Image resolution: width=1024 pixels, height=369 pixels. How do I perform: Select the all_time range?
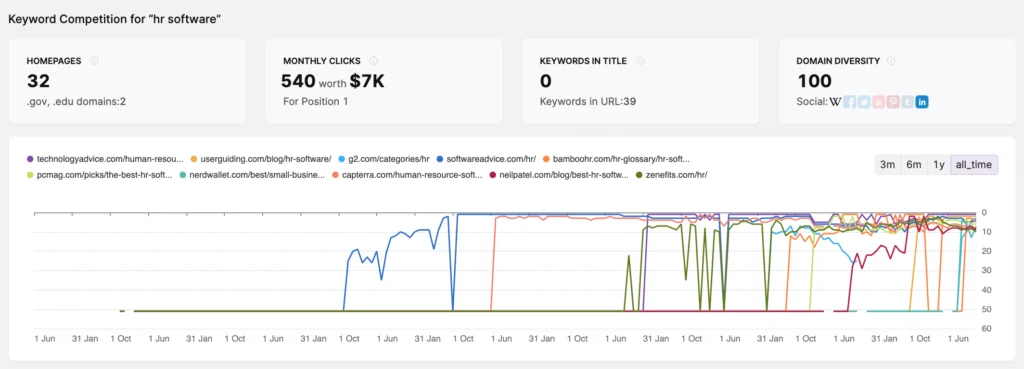tap(974, 165)
